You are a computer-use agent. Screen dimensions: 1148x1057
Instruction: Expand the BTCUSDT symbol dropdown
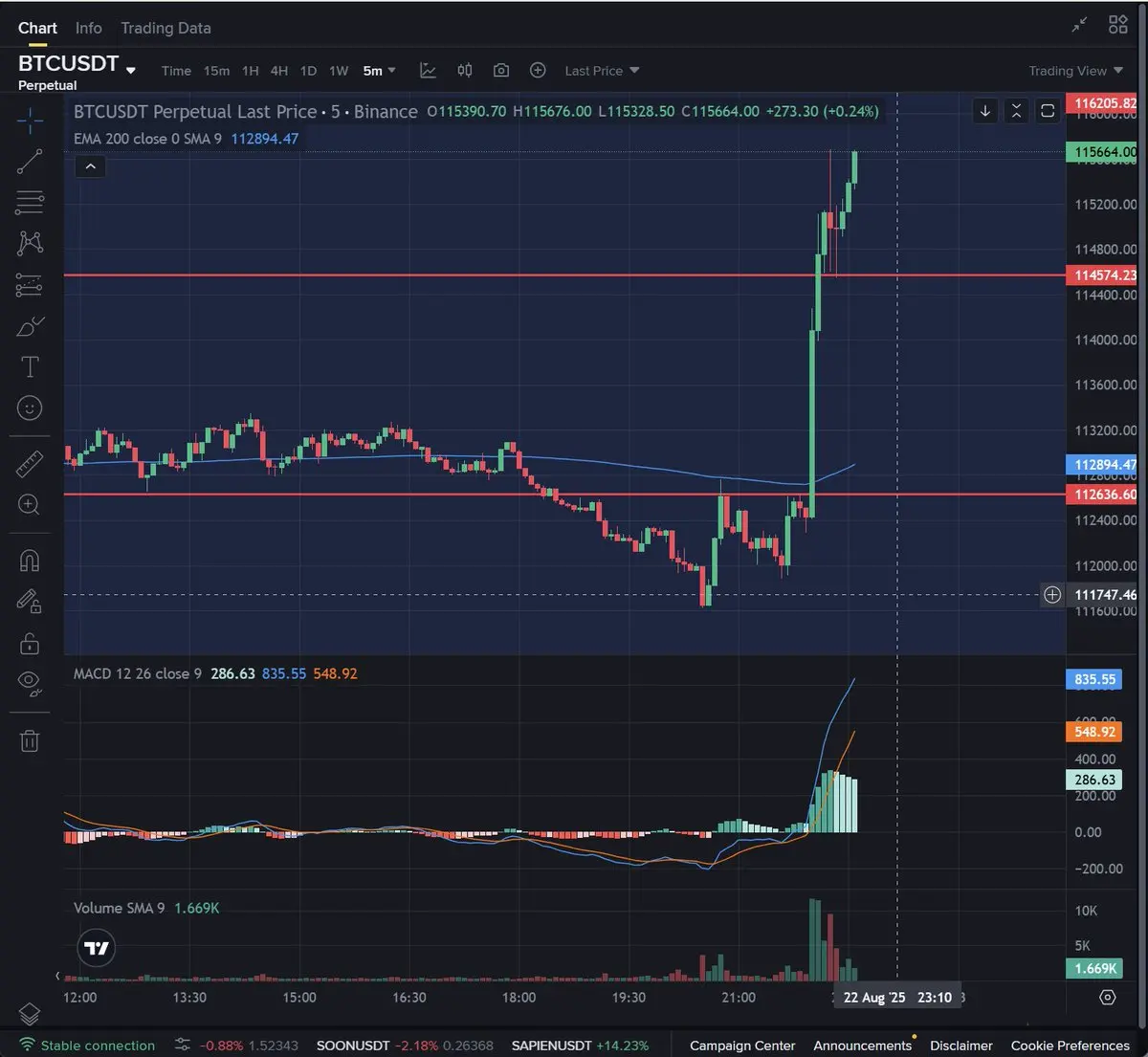pos(131,70)
